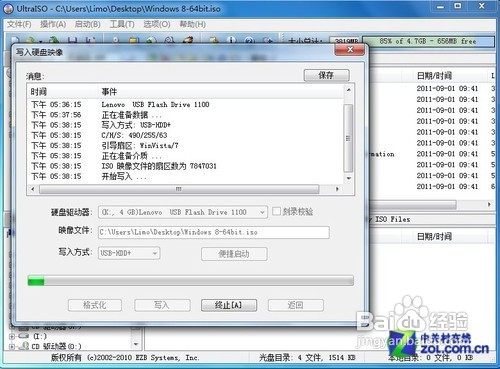Select the 正在准备数据 log row
500x369 pixels.
click(x=185, y=115)
